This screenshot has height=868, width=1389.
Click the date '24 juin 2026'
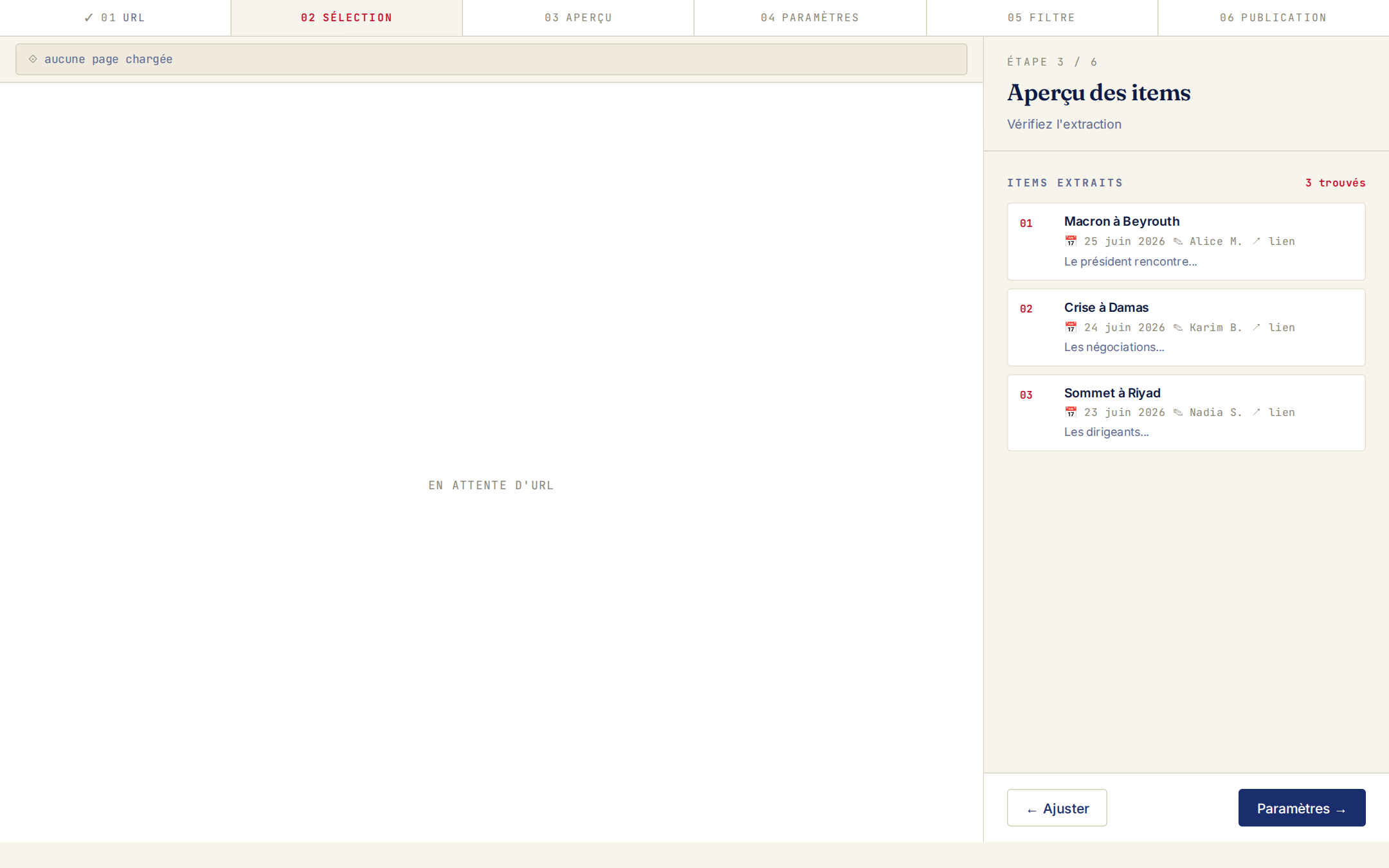pyautogui.click(x=1124, y=327)
